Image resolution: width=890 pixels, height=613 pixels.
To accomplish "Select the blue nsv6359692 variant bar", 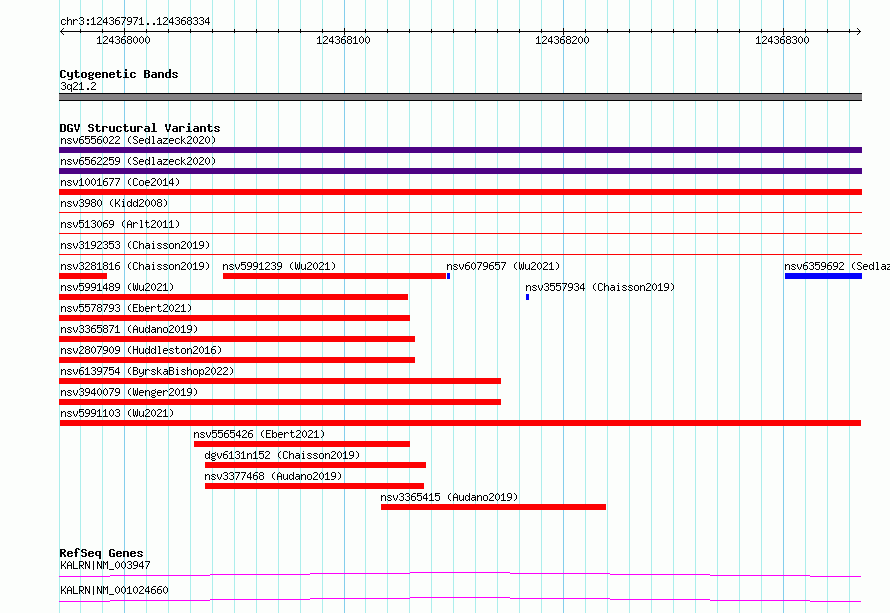I will (x=823, y=276).
